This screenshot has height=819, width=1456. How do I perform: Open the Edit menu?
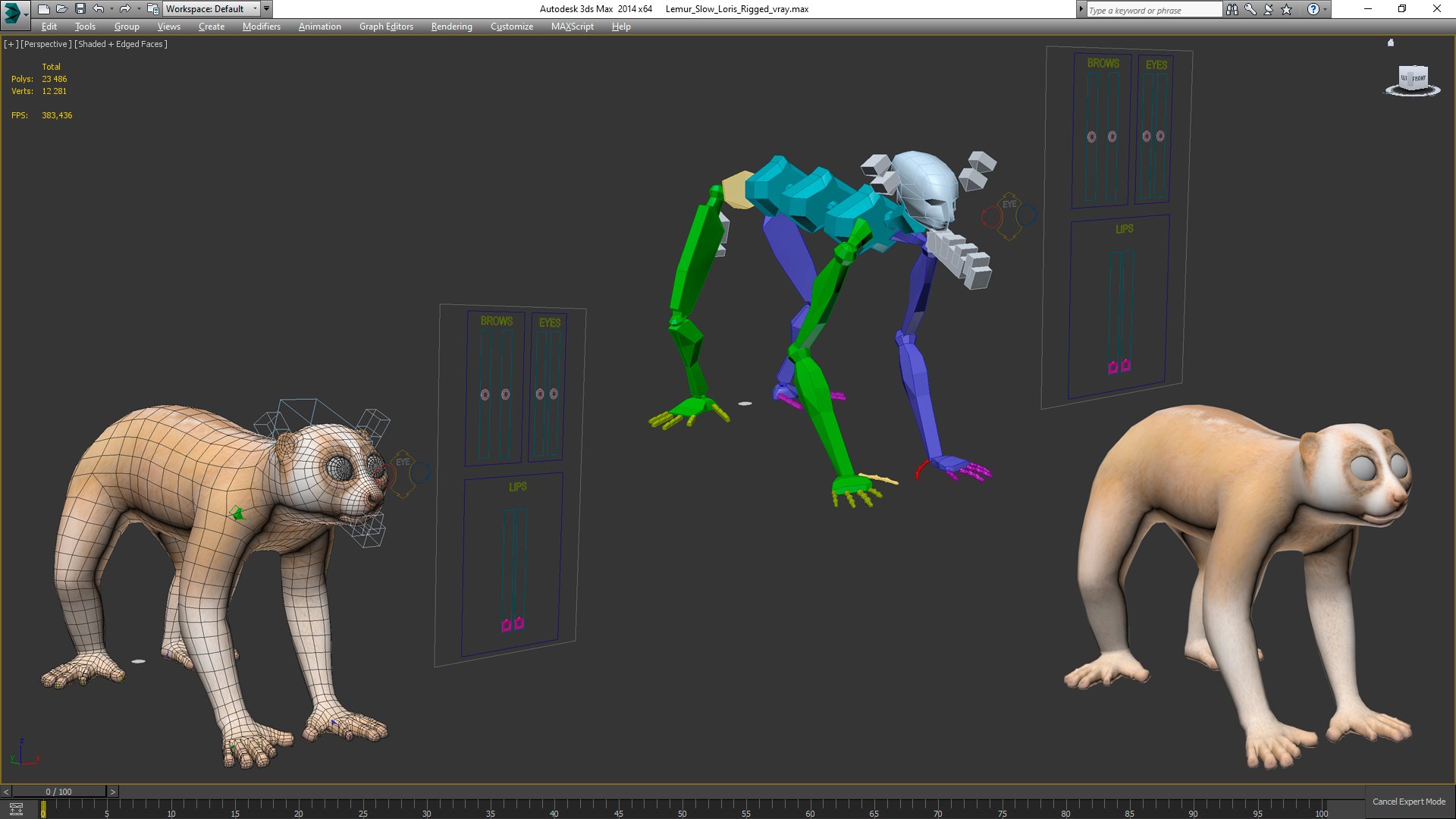tap(49, 27)
